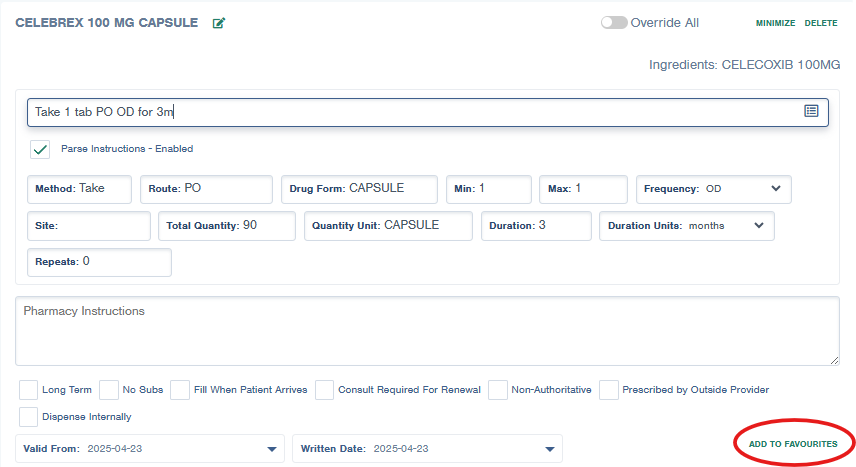856x467 pixels.
Task: Open the instruction templates list icon
Action: pyautogui.click(x=811, y=111)
